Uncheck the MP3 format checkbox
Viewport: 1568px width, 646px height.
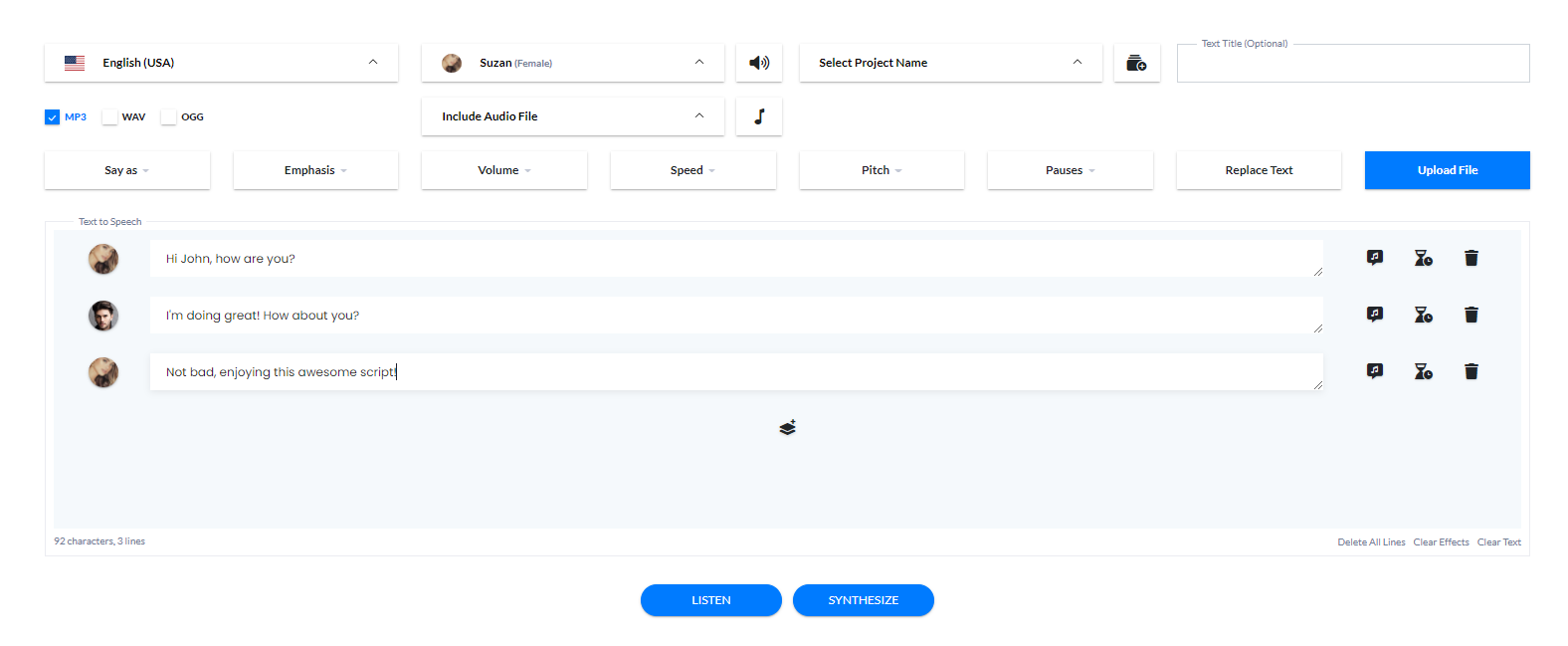point(53,117)
